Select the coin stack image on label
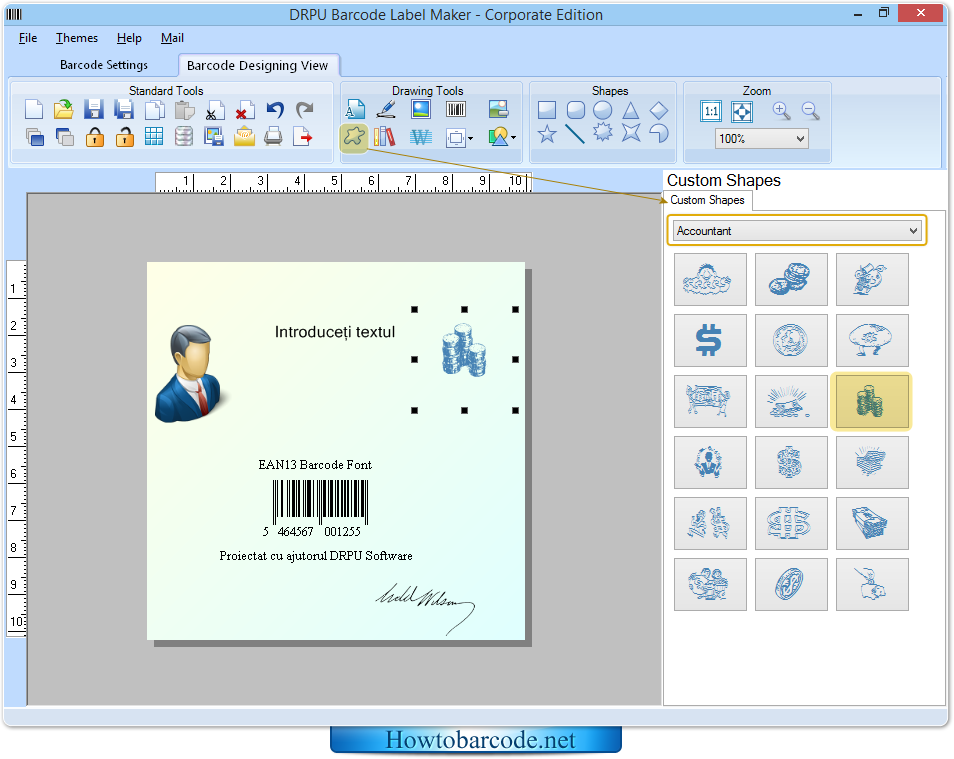This screenshot has width=954, height=759. click(464, 351)
